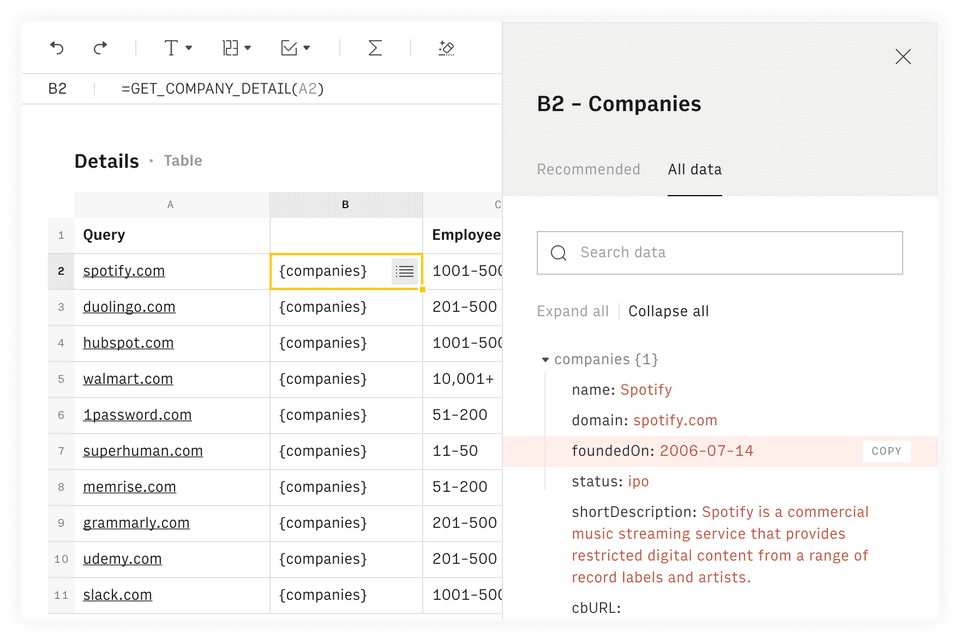Click the Expand all button

[x=572, y=311]
